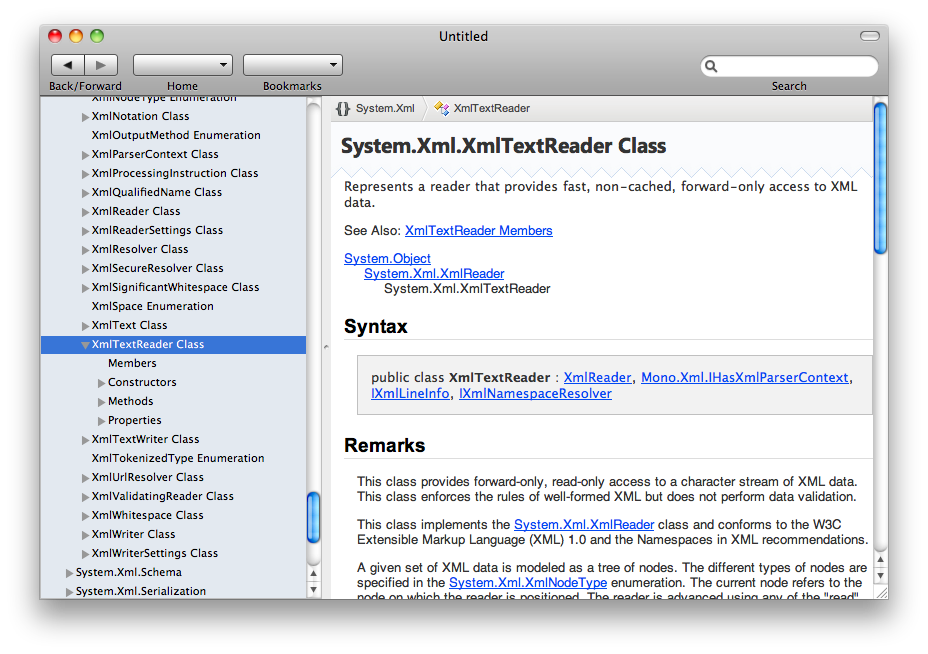Expand the XmlNotation Class node
This screenshot has height=654, width=928.
click(85, 117)
